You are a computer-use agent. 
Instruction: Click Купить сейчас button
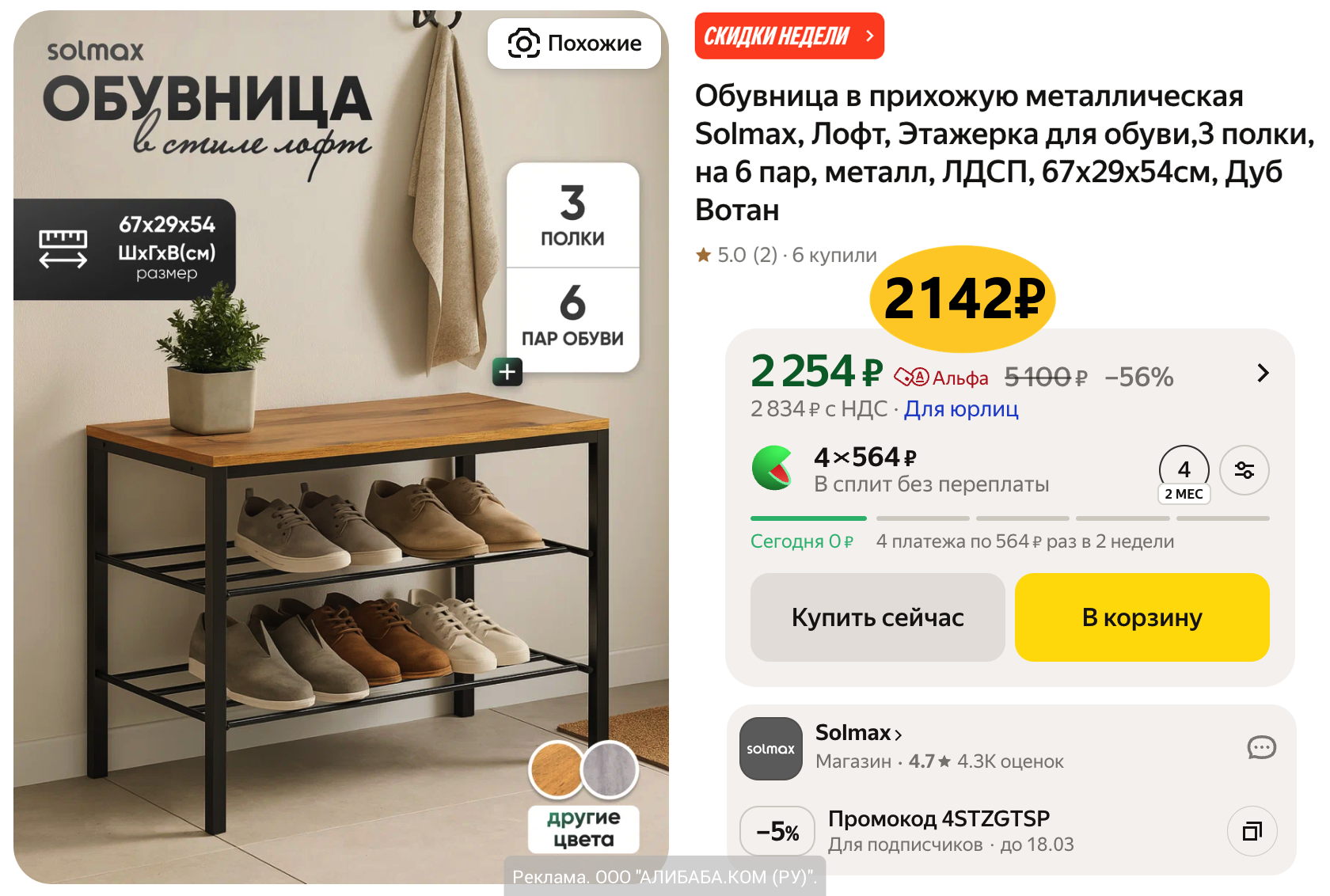(x=877, y=617)
